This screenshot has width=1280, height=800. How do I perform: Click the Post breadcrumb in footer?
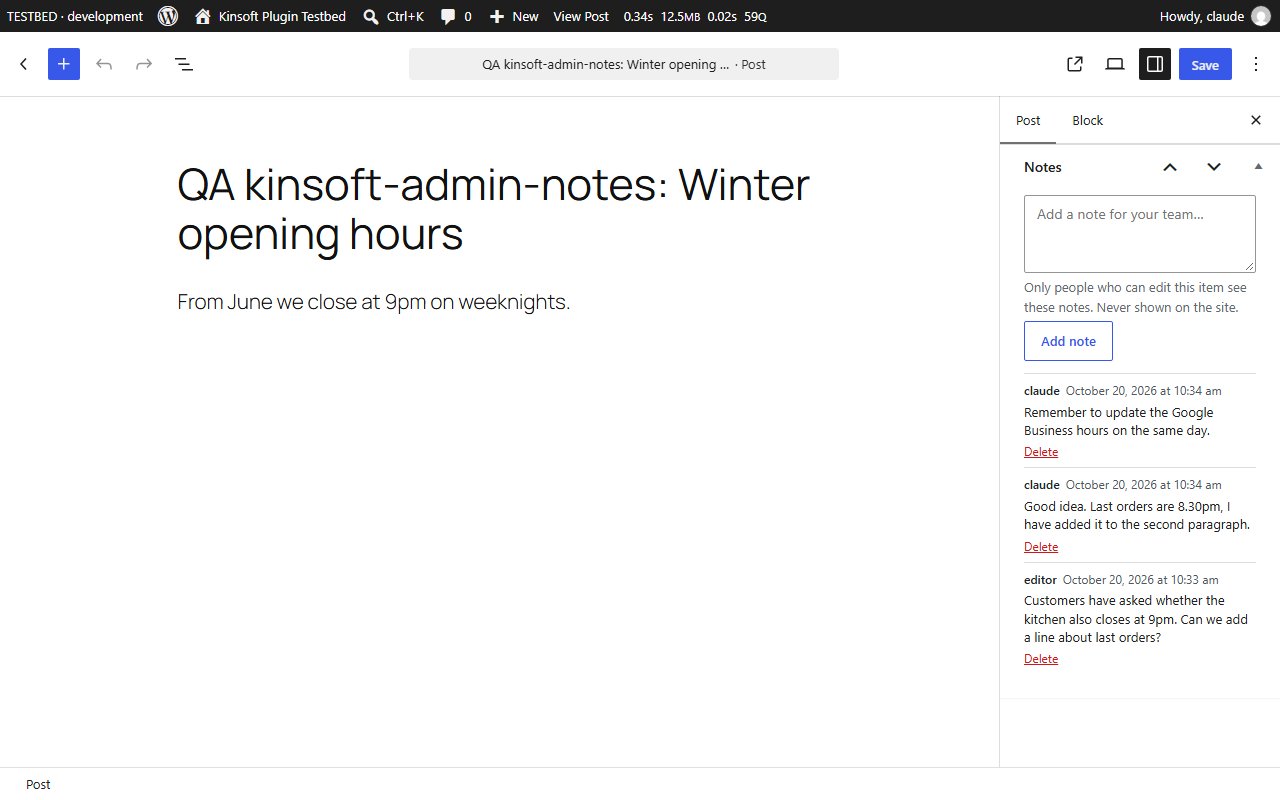click(x=38, y=784)
